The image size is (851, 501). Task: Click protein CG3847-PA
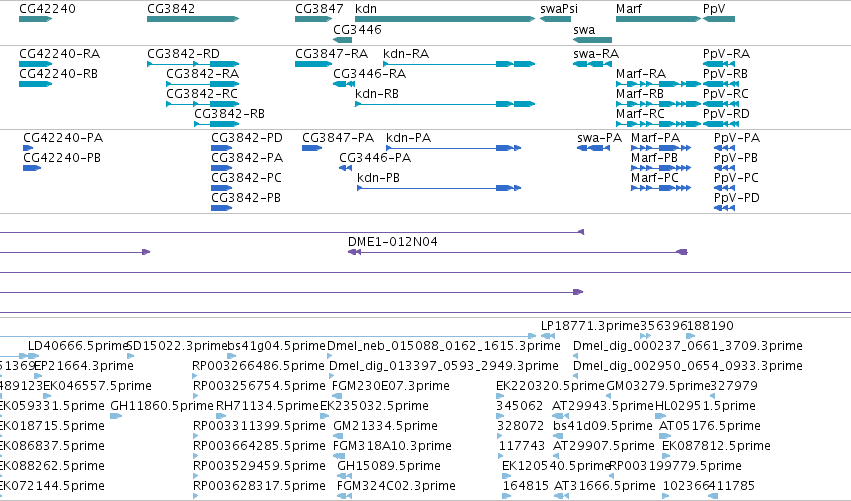(x=312, y=148)
